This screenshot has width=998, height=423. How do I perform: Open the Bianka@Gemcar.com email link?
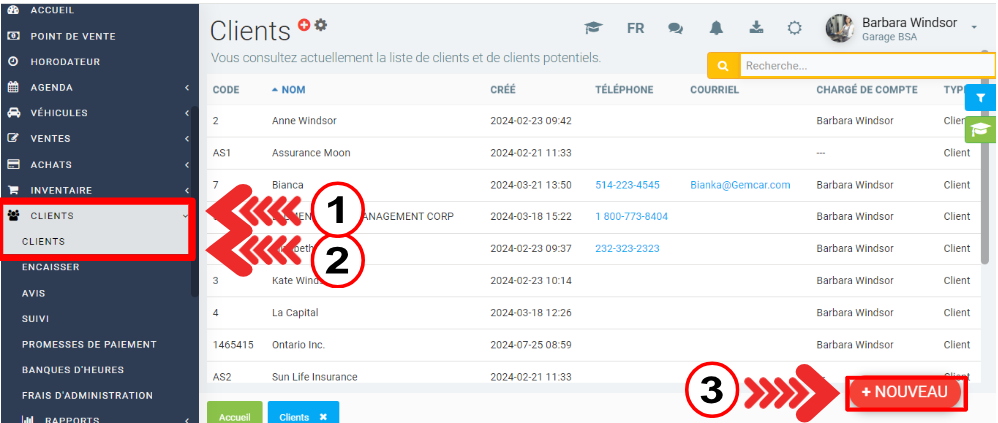tap(740, 185)
